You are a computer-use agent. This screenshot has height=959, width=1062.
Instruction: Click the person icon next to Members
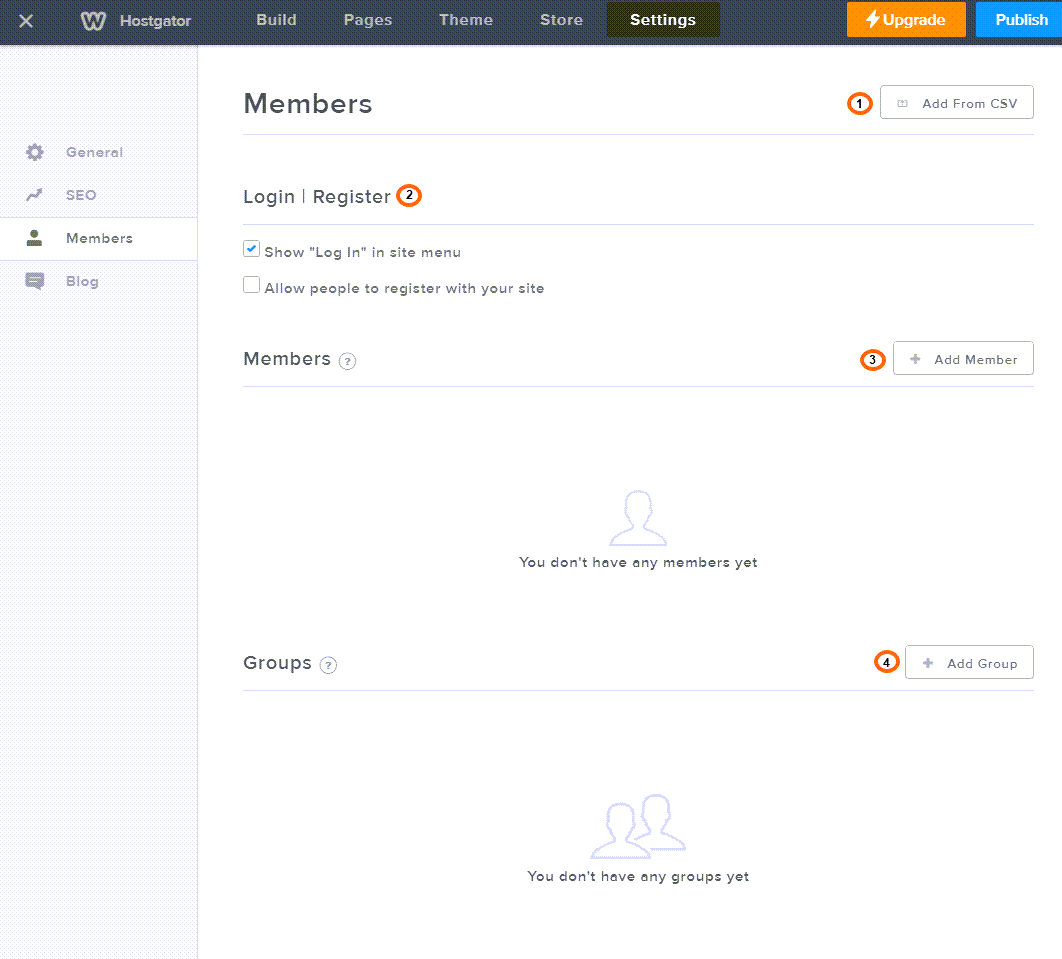[x=36, y=238]
